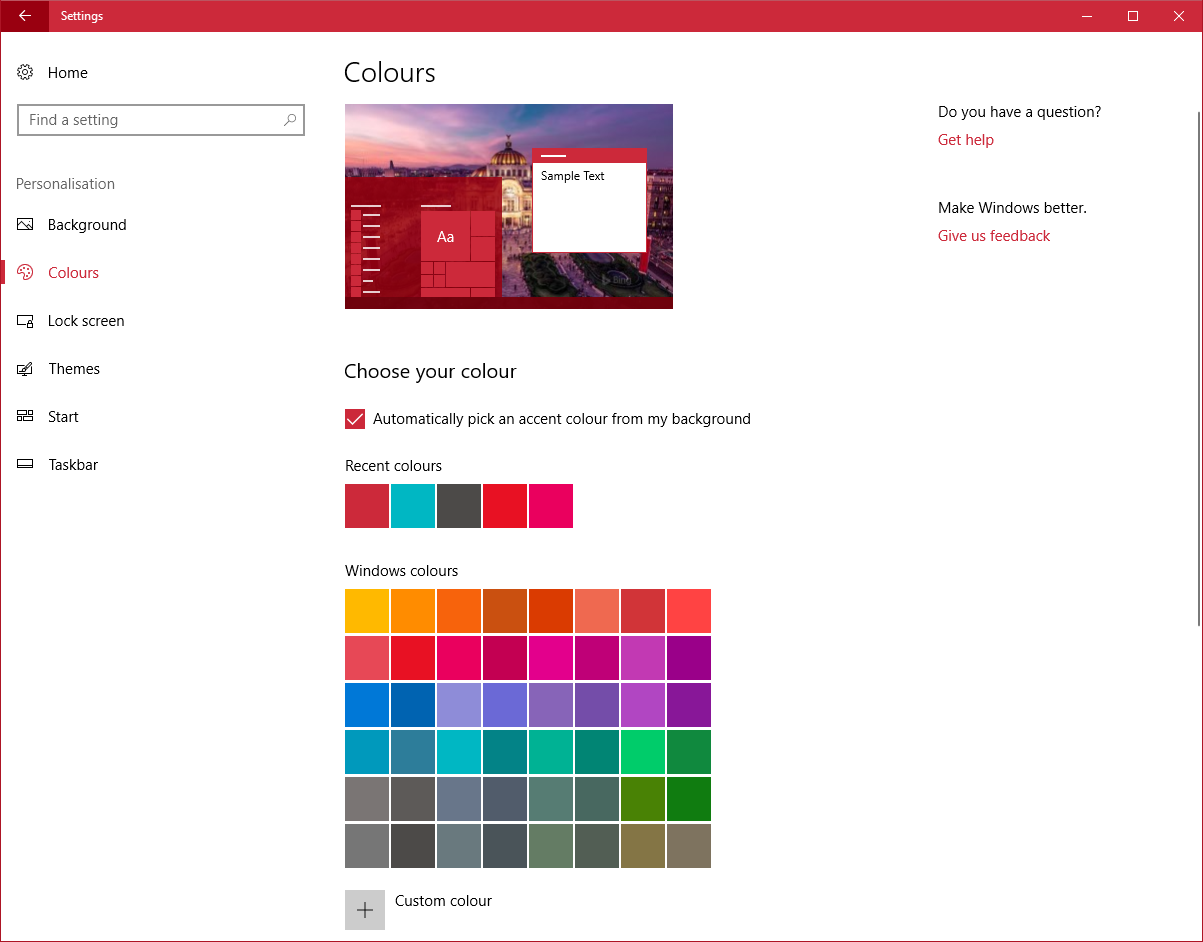The height and width of the screenshot is (942, 1203).
Task: Pick the blue swatch starting the third row
Action: tap(367, 705)
